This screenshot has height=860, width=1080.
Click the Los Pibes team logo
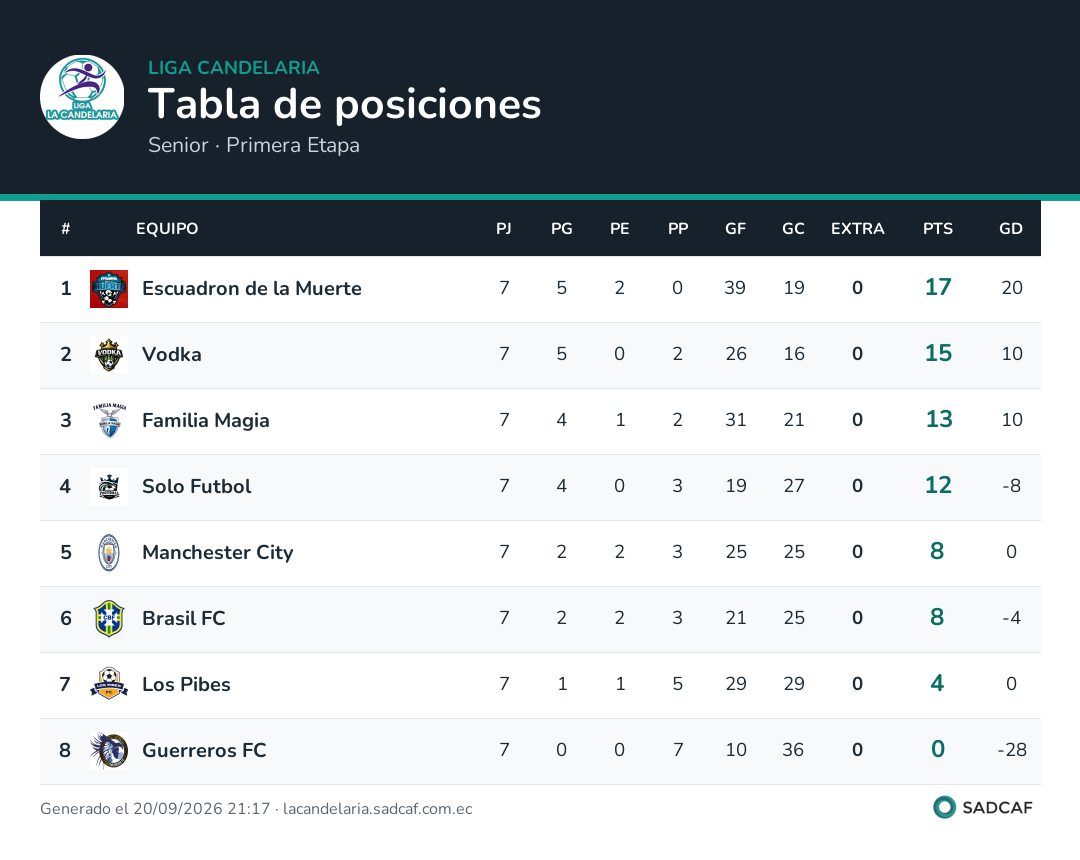coord(109,684)
